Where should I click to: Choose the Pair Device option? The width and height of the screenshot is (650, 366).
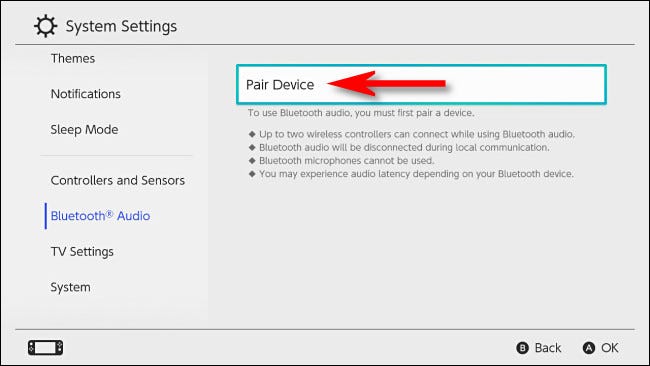tap(421, 84)
